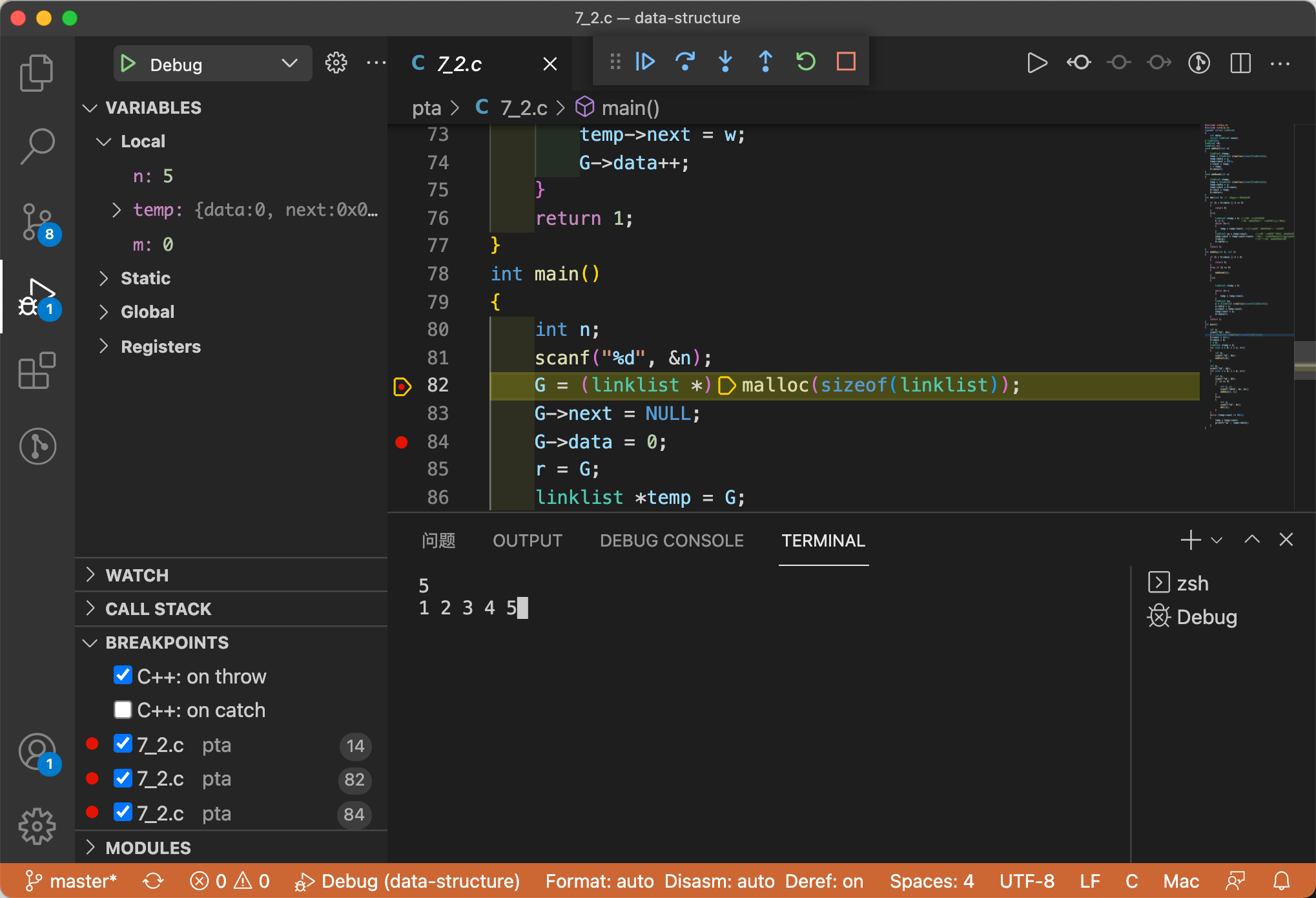The width and height of the screenshot is (1316, 898).
Task: Click the Step Into debug arrow
Action: pos(725,62)
